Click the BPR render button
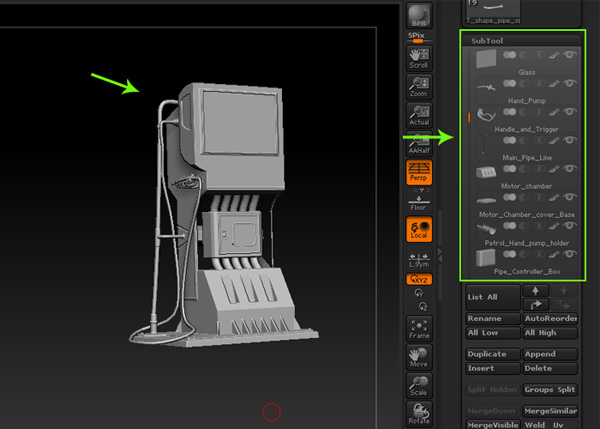Image resolution: width=600 pixels, height=429 pixels. click(x=418, y=15)
